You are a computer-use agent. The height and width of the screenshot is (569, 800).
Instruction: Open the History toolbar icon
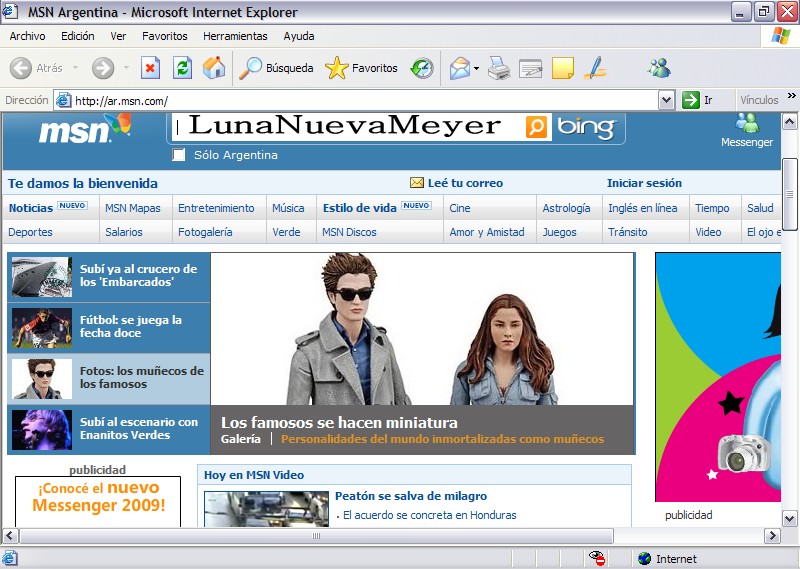pos(423,68)
